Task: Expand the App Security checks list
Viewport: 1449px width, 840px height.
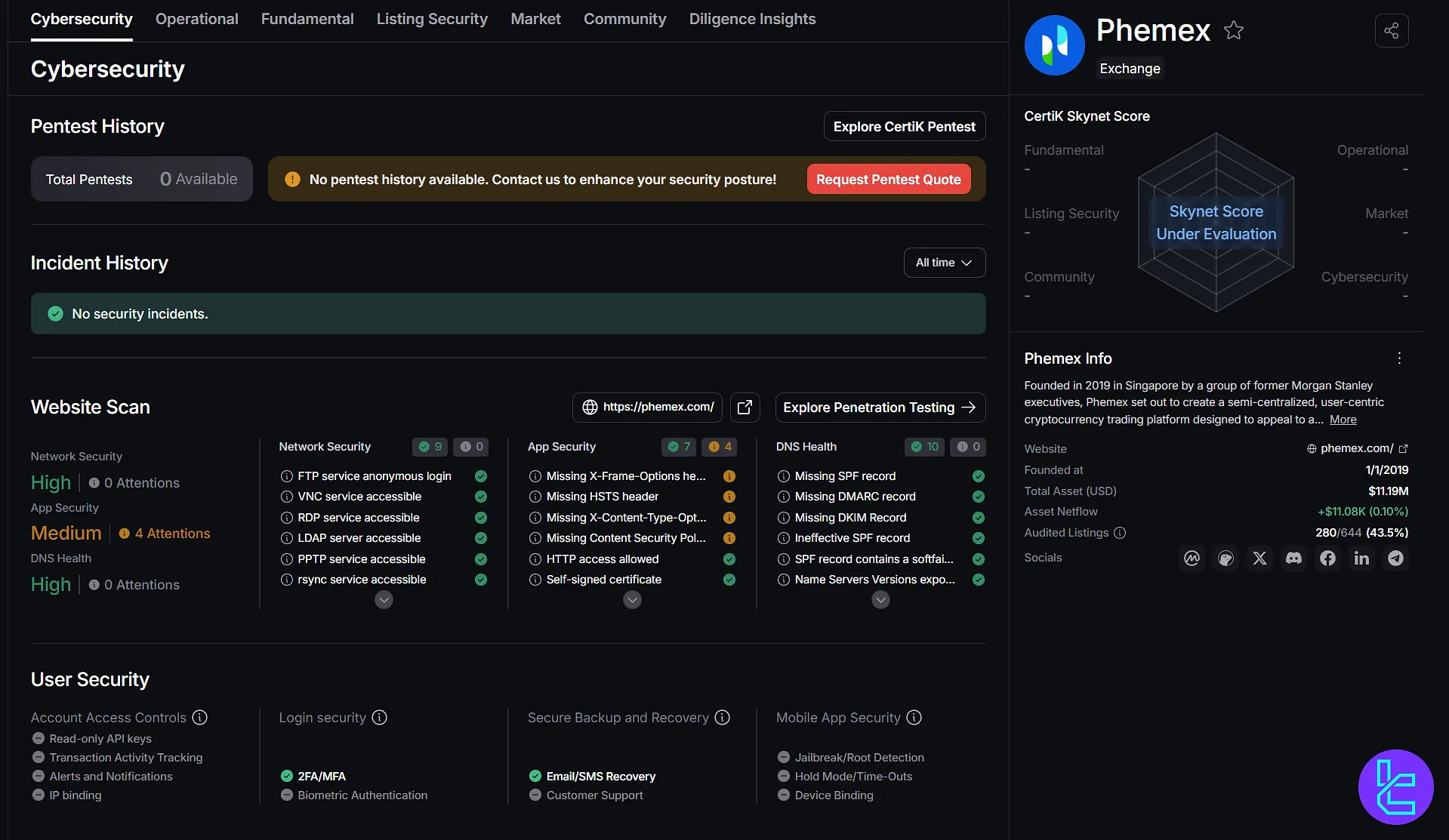Action: (x=632, y=600)
